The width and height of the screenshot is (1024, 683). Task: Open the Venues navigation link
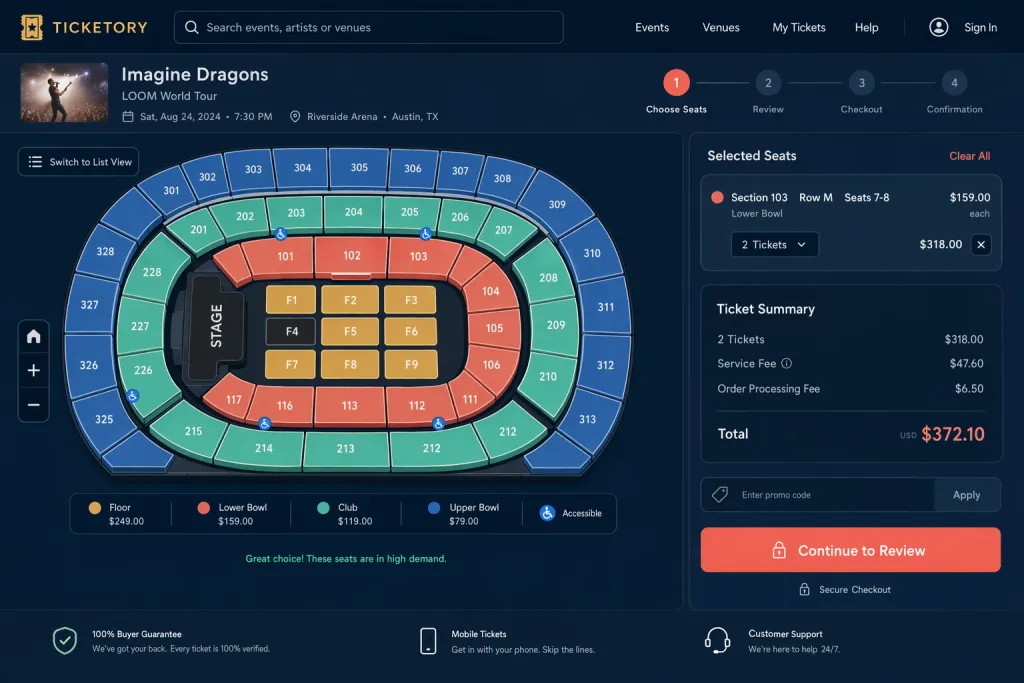pyautogui.click(x=721, y=27)
